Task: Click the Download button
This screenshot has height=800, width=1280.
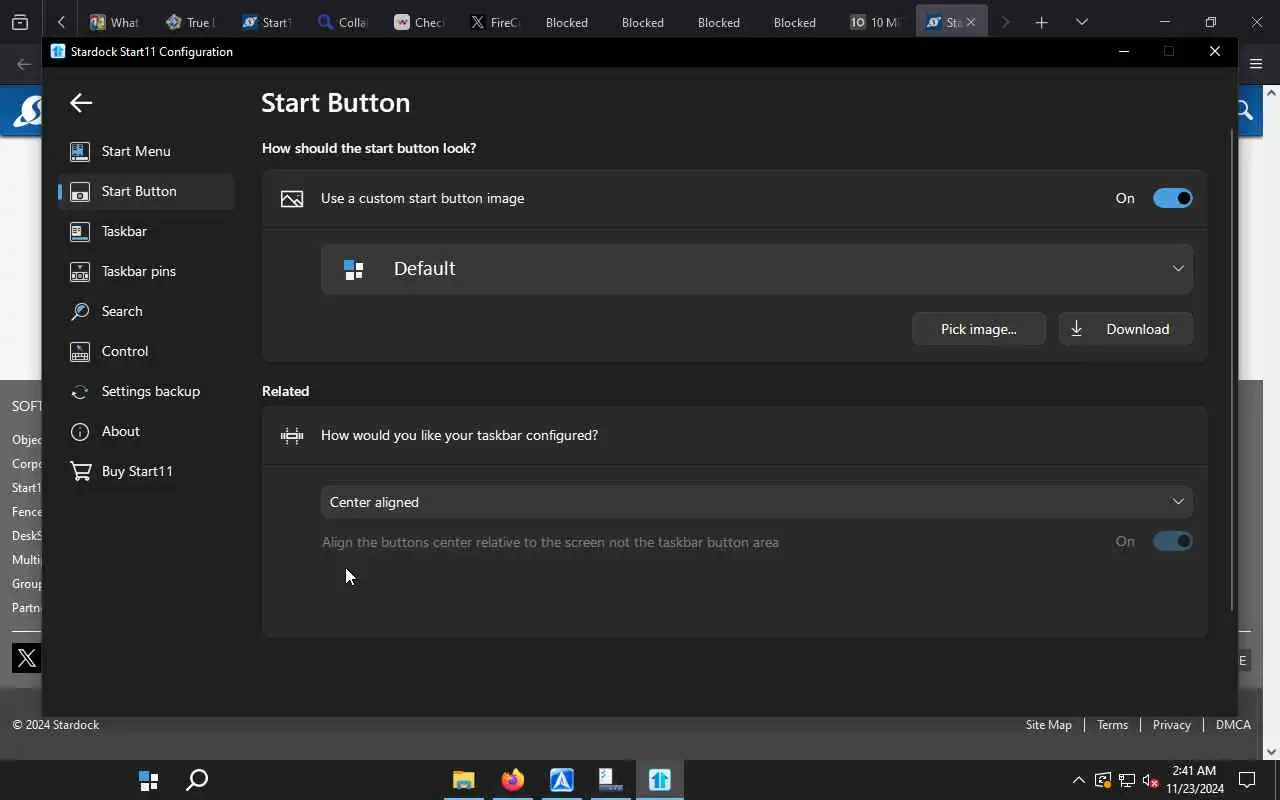Action: coord(1125,329)
